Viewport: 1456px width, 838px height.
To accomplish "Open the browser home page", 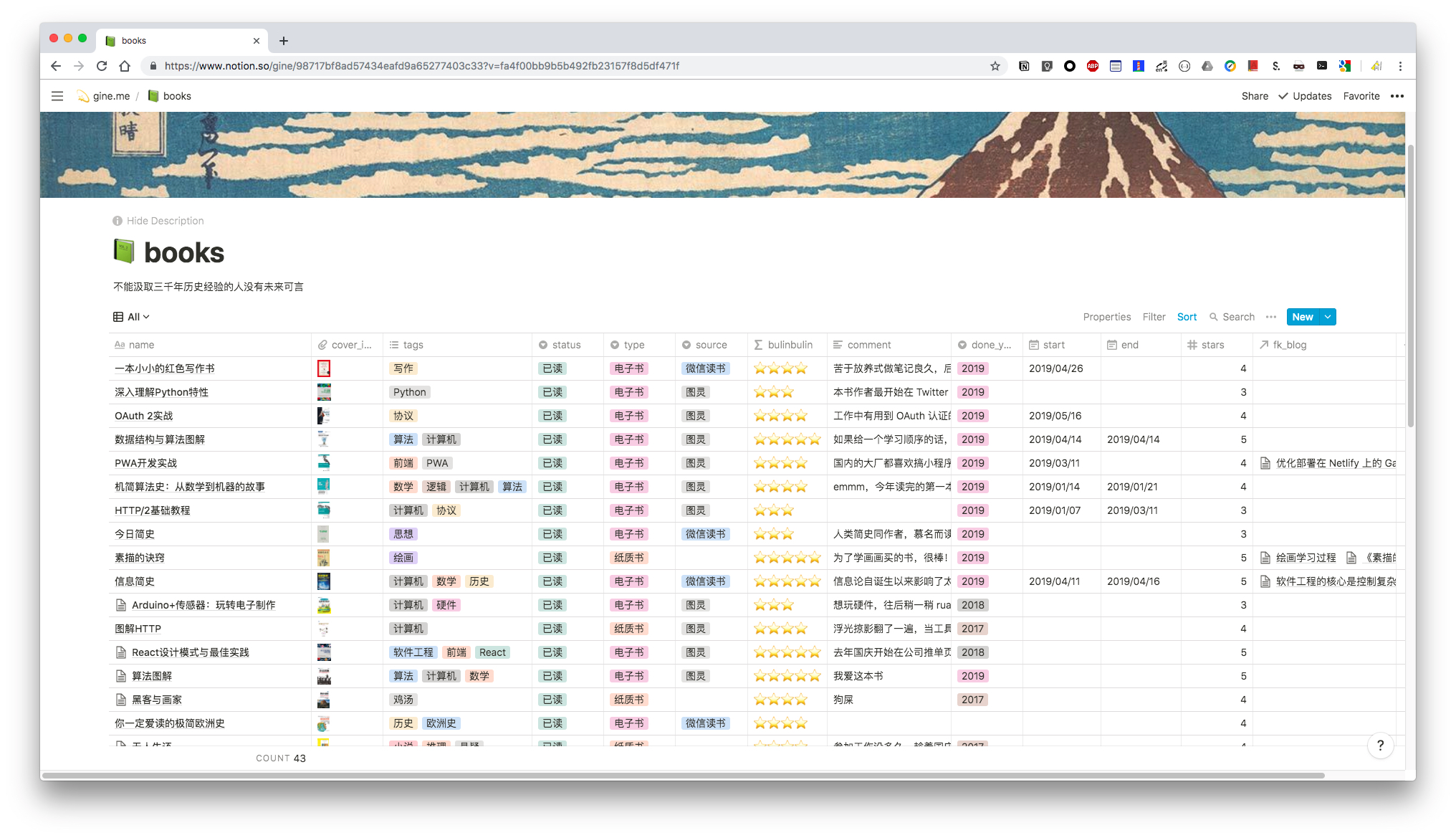I will (125, 66).
